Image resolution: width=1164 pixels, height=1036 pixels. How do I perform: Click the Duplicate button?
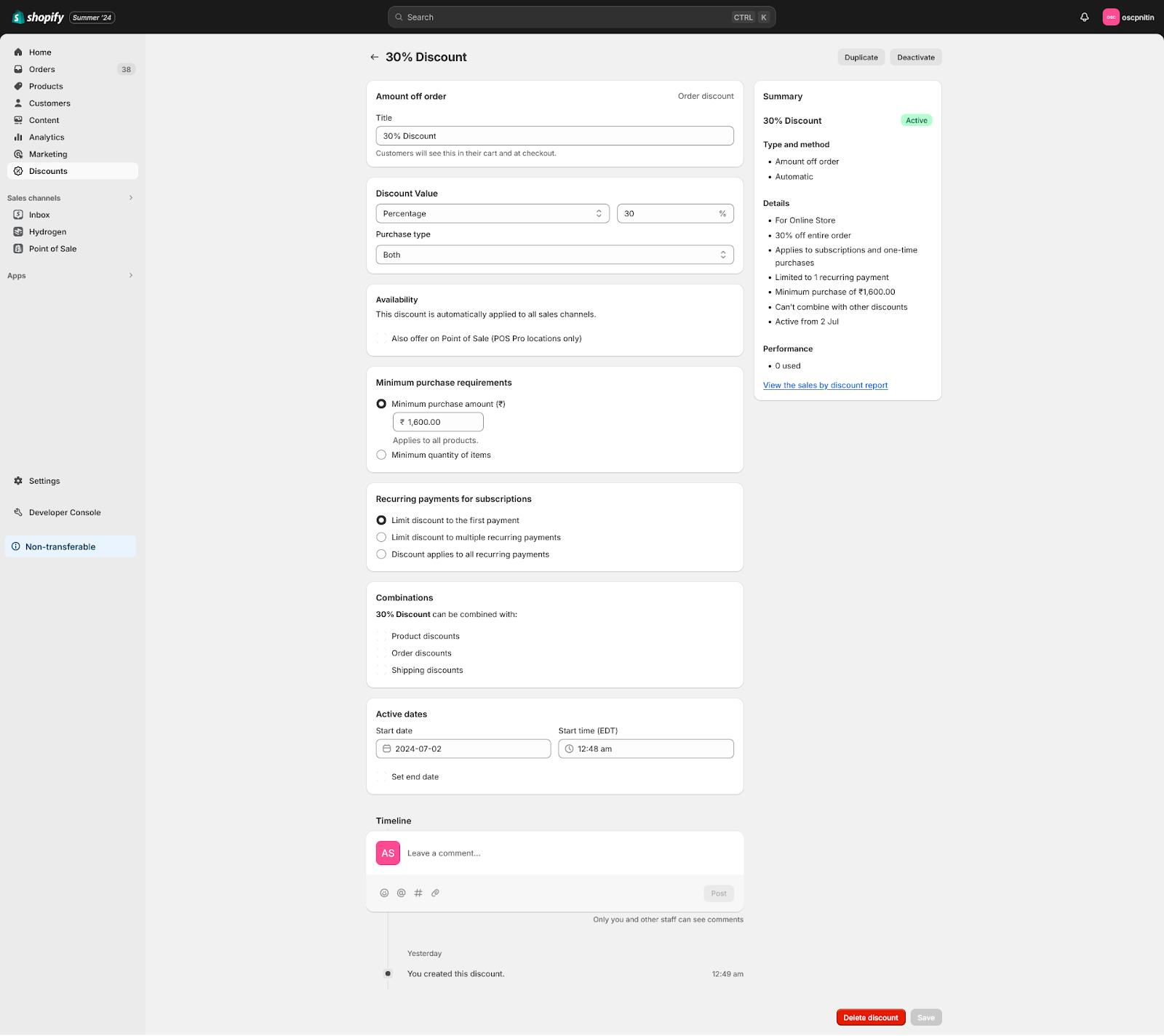point(861,57)
